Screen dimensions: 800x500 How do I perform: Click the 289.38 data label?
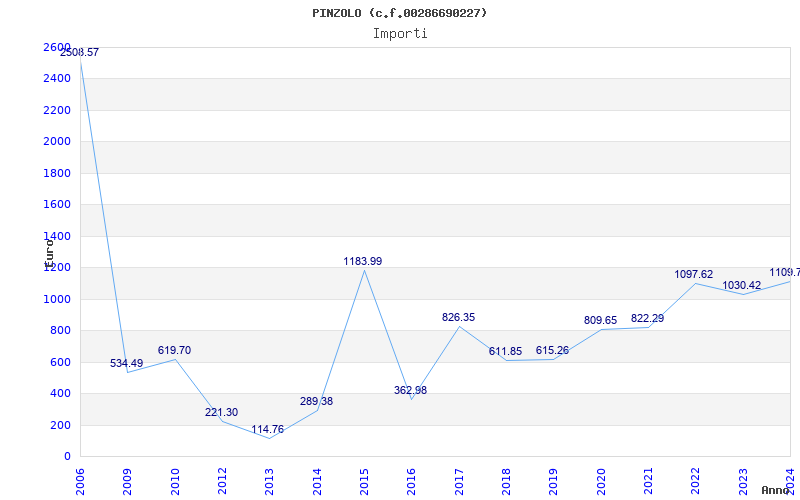click(x=316, y=401)
